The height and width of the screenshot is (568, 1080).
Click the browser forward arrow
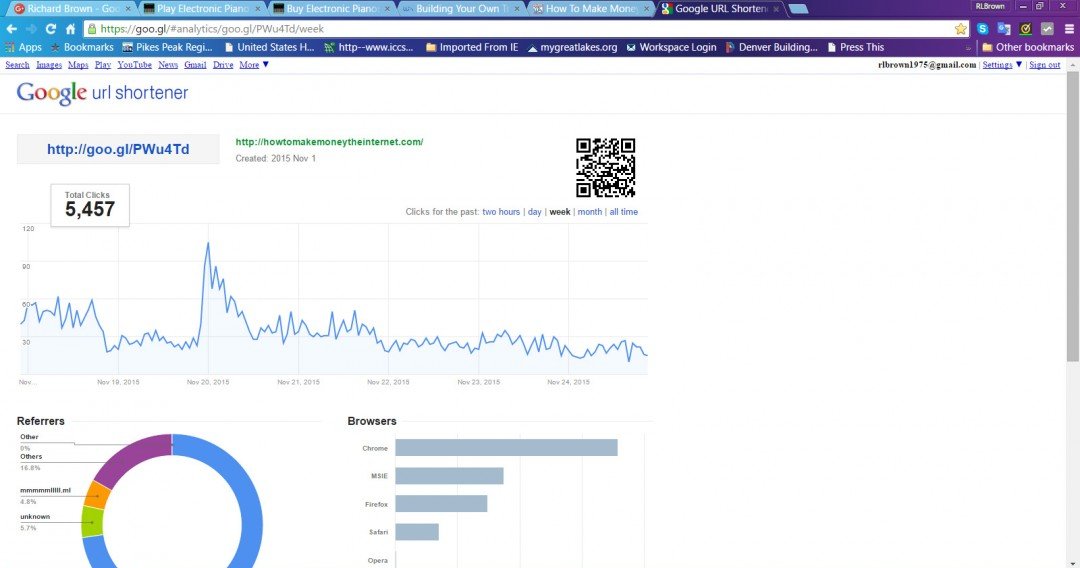click(31, 29)
